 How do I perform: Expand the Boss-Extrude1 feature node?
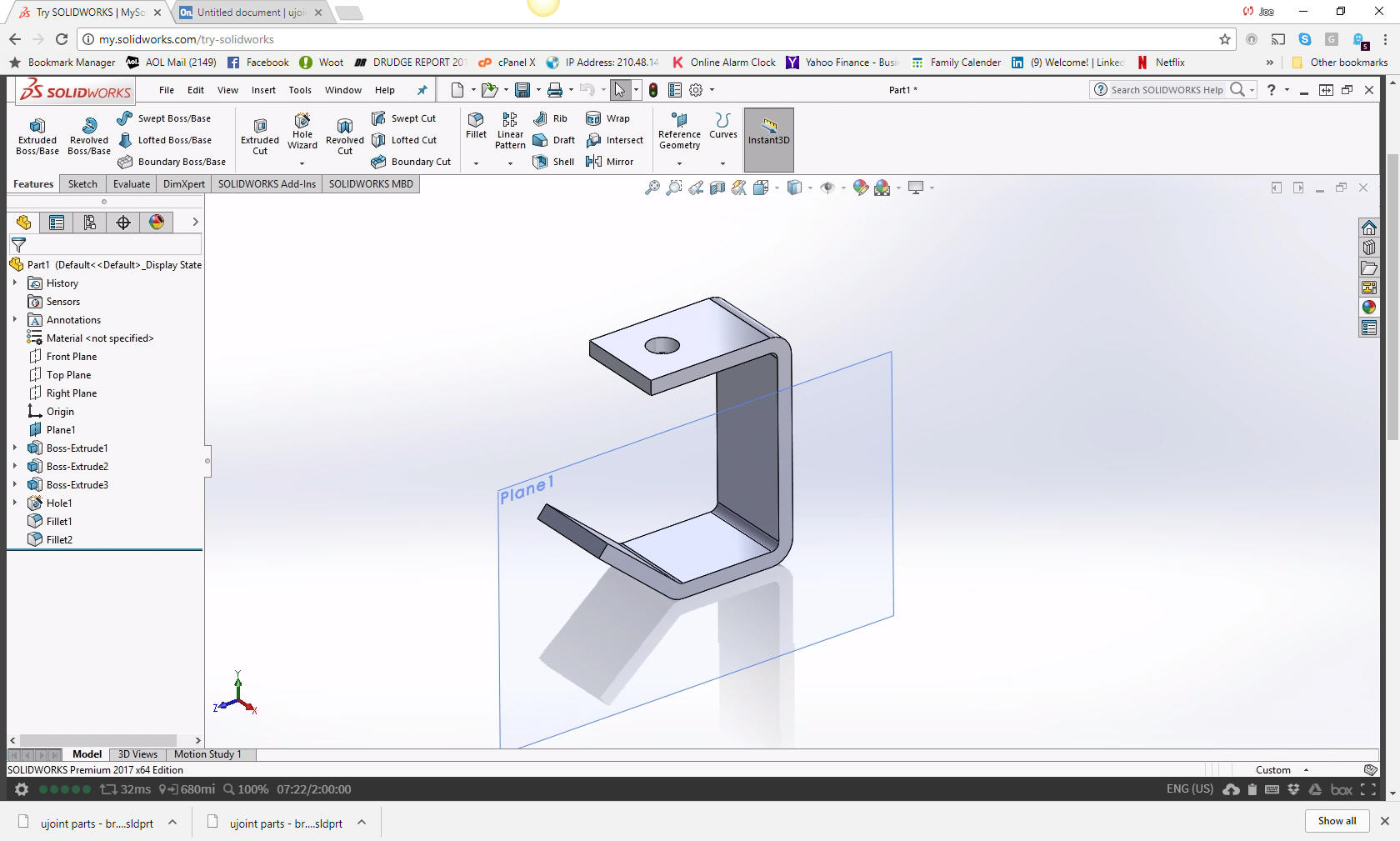(15, 448)
